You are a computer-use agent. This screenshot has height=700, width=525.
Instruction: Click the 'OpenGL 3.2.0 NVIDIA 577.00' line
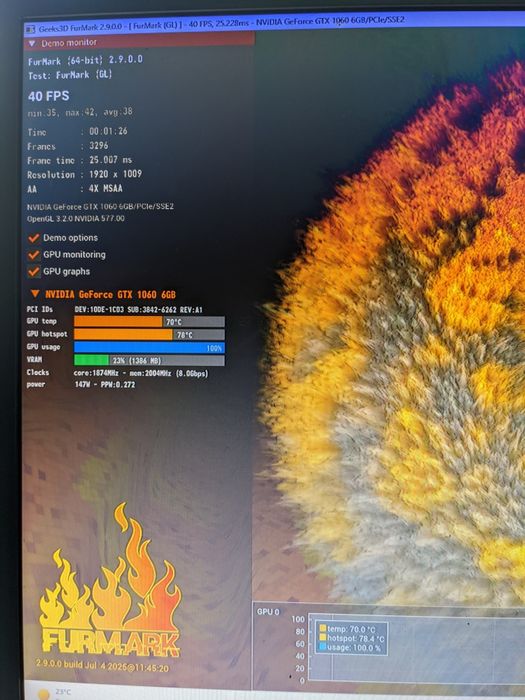pos(76,219)
